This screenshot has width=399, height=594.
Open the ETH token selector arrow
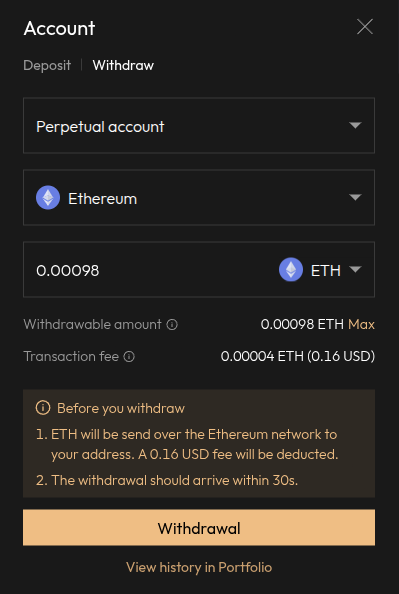(x=355, y=269)
